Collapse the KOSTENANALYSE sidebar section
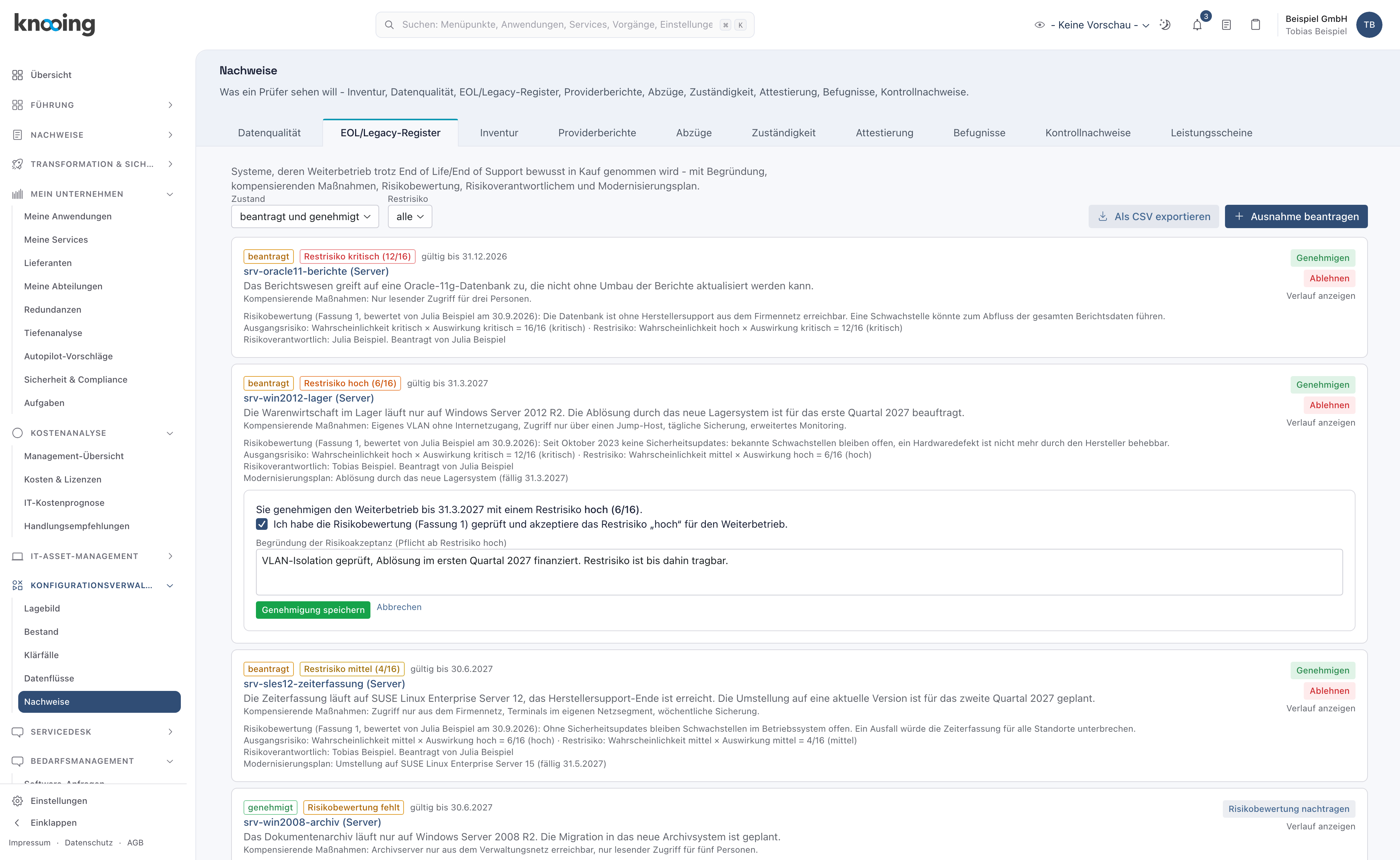Screen dimensions: 1400x860 click(93, 433)
